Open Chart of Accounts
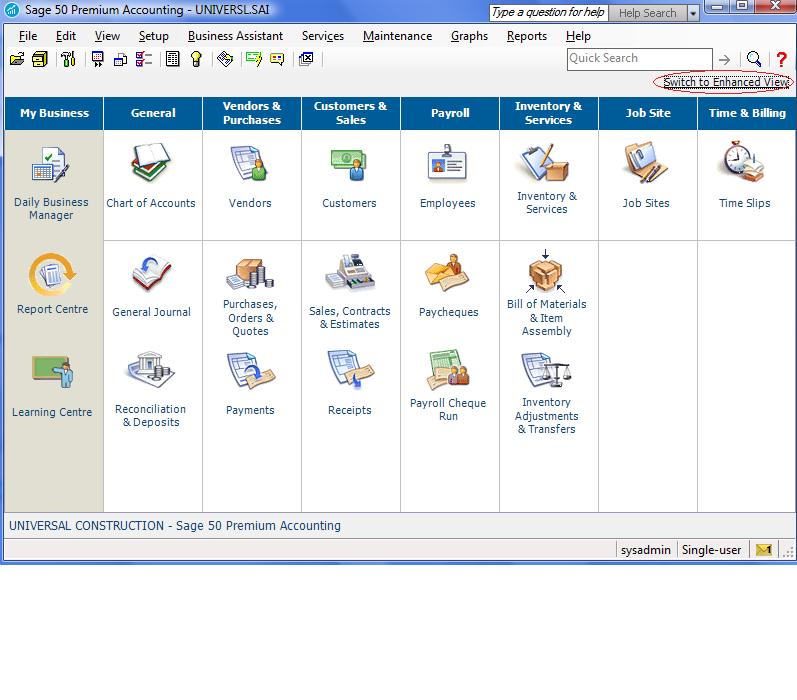 (x=150, y=176)
